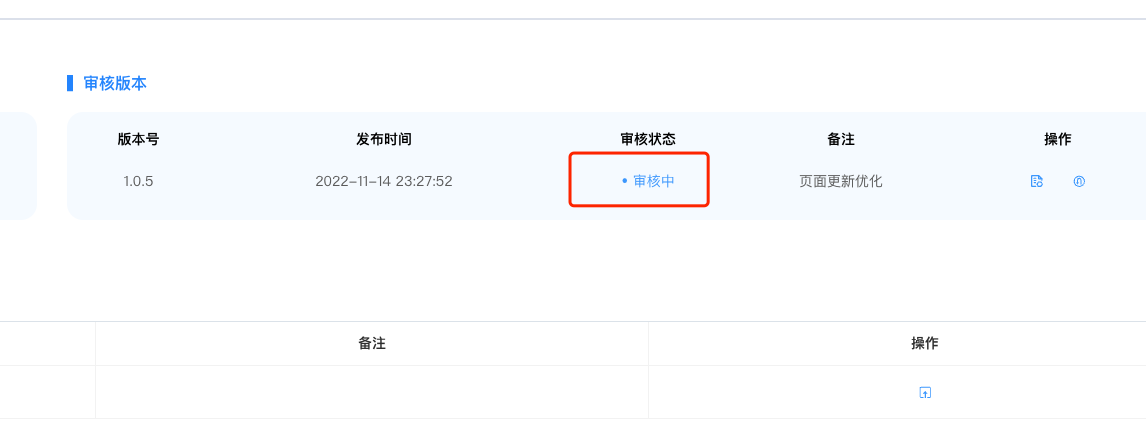Click the blue dot before 审核中
The height and width of the screenshot is (446, 1146).
[x=624, y=181]
